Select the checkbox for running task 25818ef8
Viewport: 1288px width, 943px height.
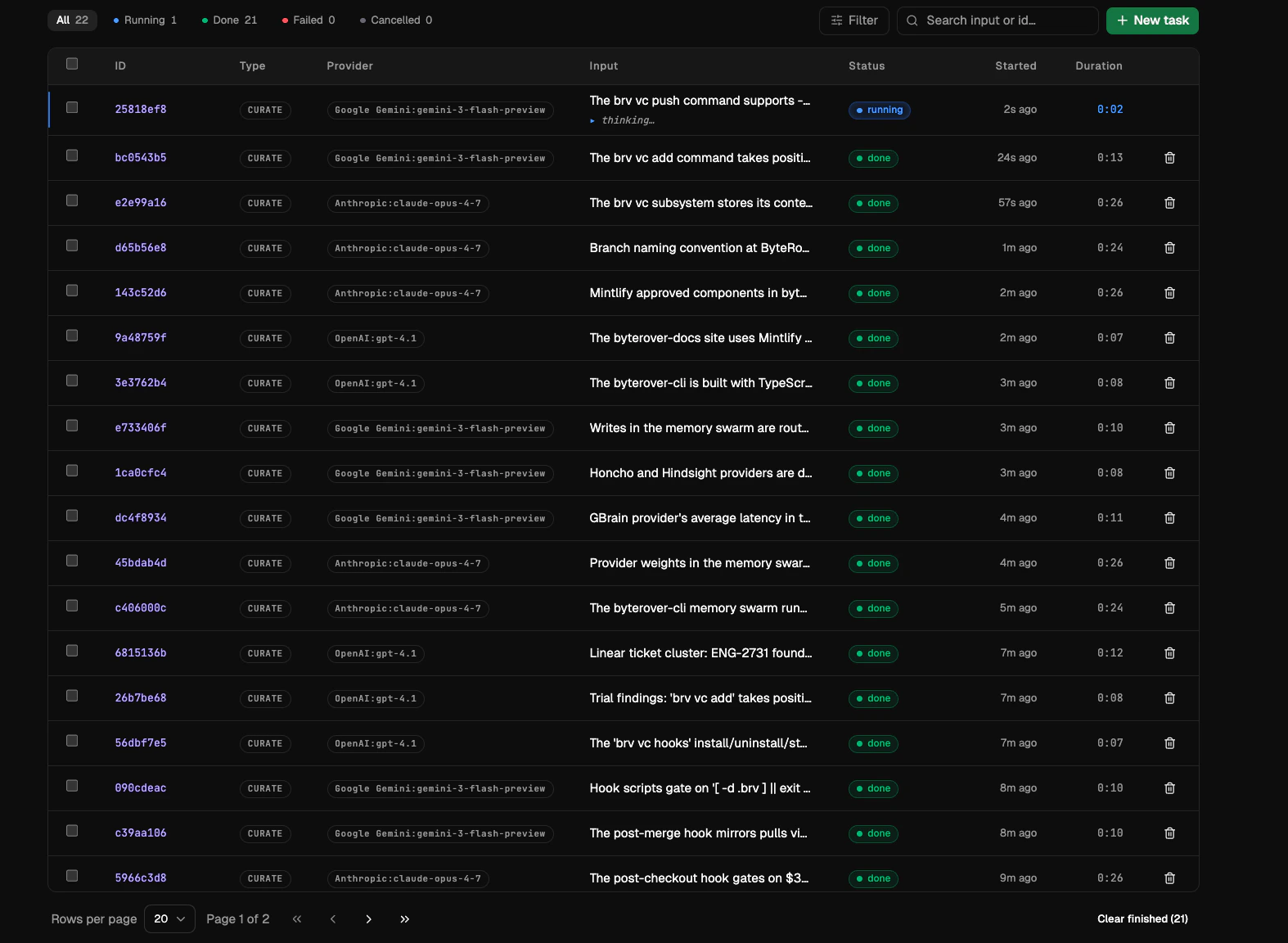point(72,107)
